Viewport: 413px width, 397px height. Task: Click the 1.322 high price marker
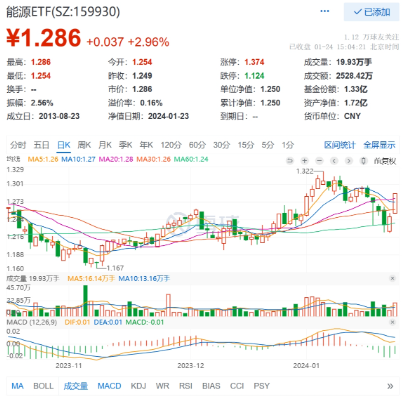click(305, 171)
